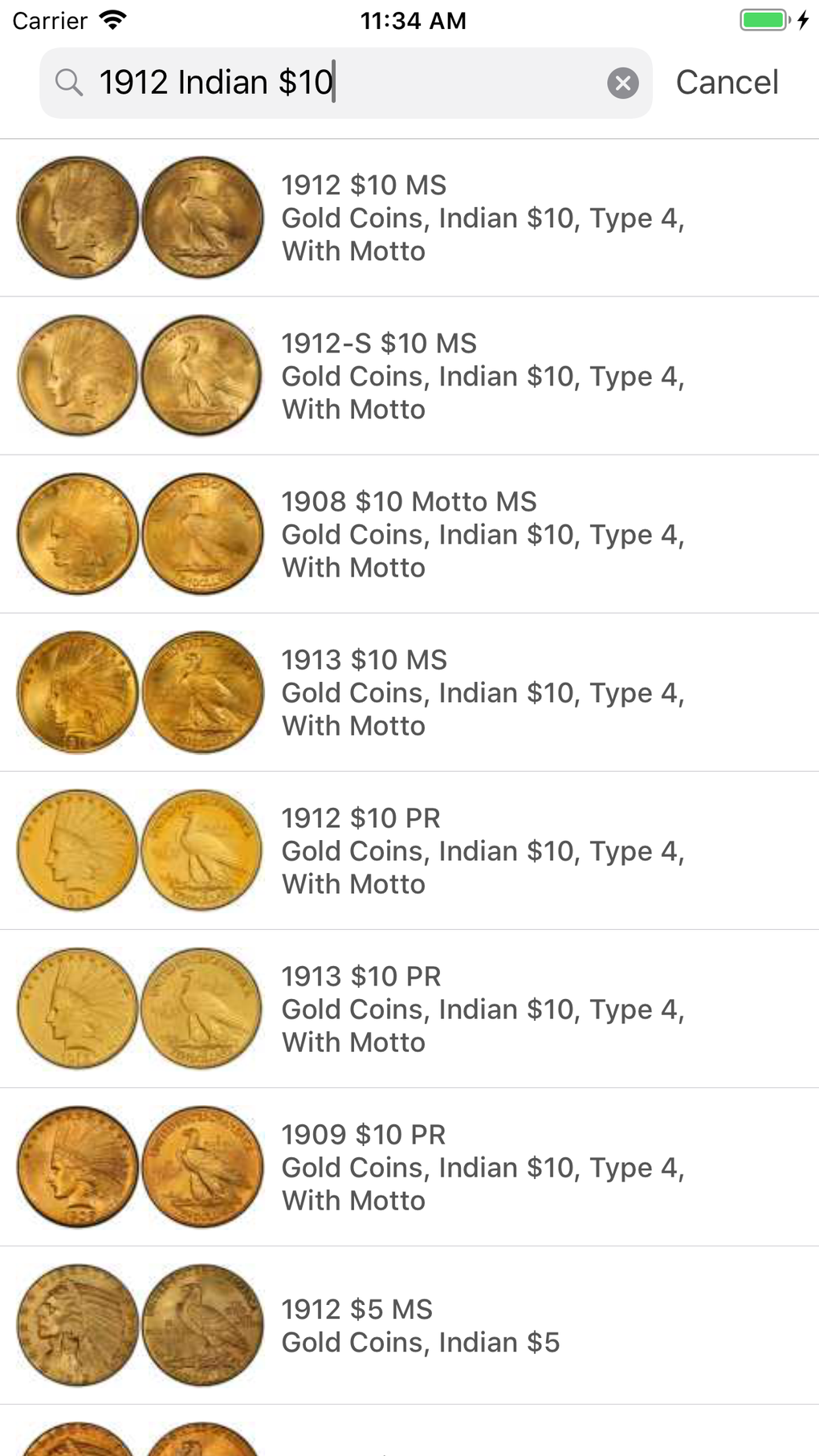Image resolution: width=819 pixels, height=1456 pixels.
Task: Clear the search text with the X icon
Action: [622, 83]
